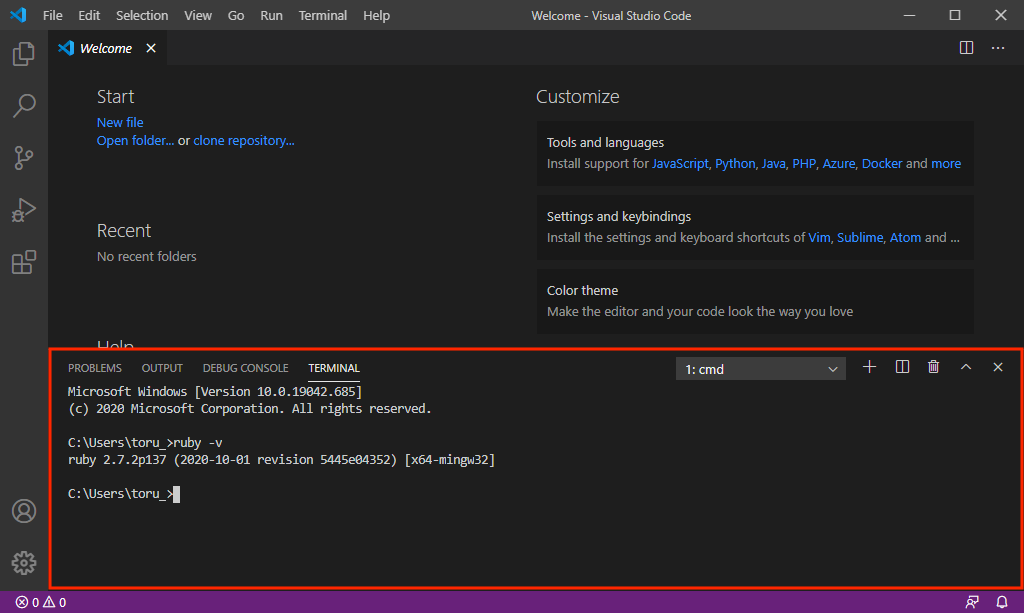Viewport: 1024px width, 613px height.
Task: Open the File menu
Action: pos(52,16)
